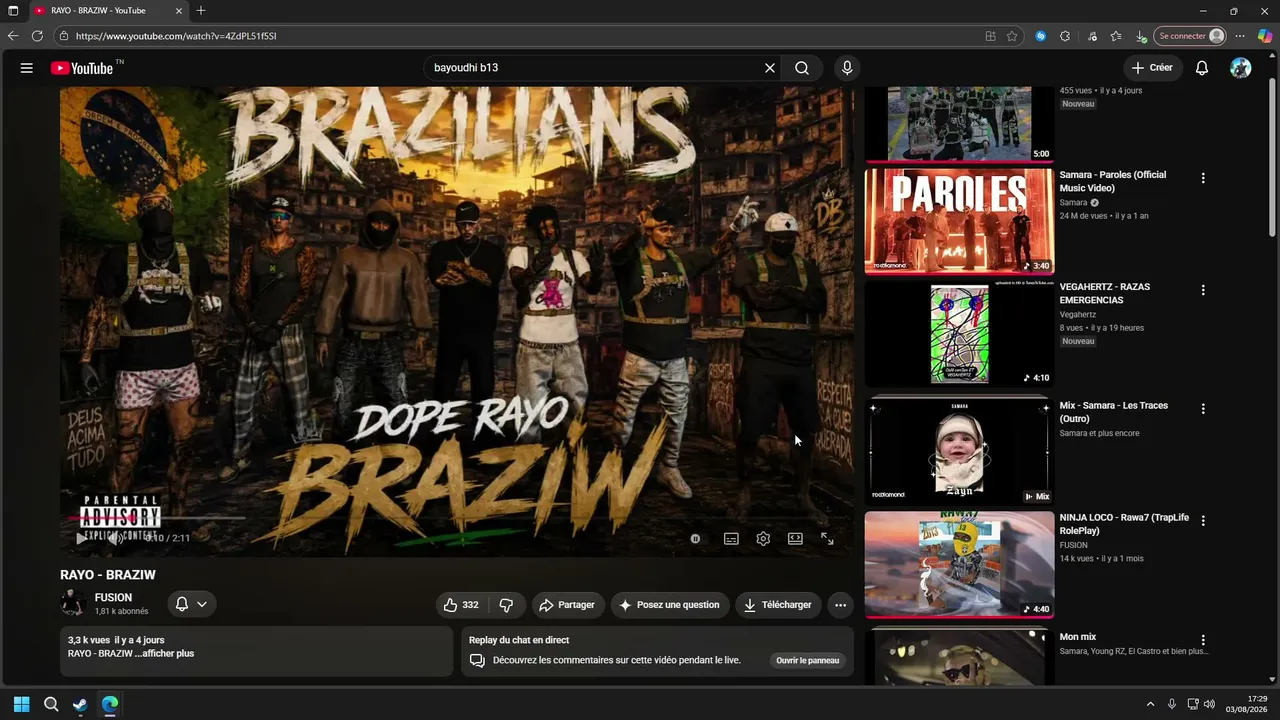Viewport: 1280px width, 720px height.
Task: Run search with the magnifying glass button
Action: (802, 68)
